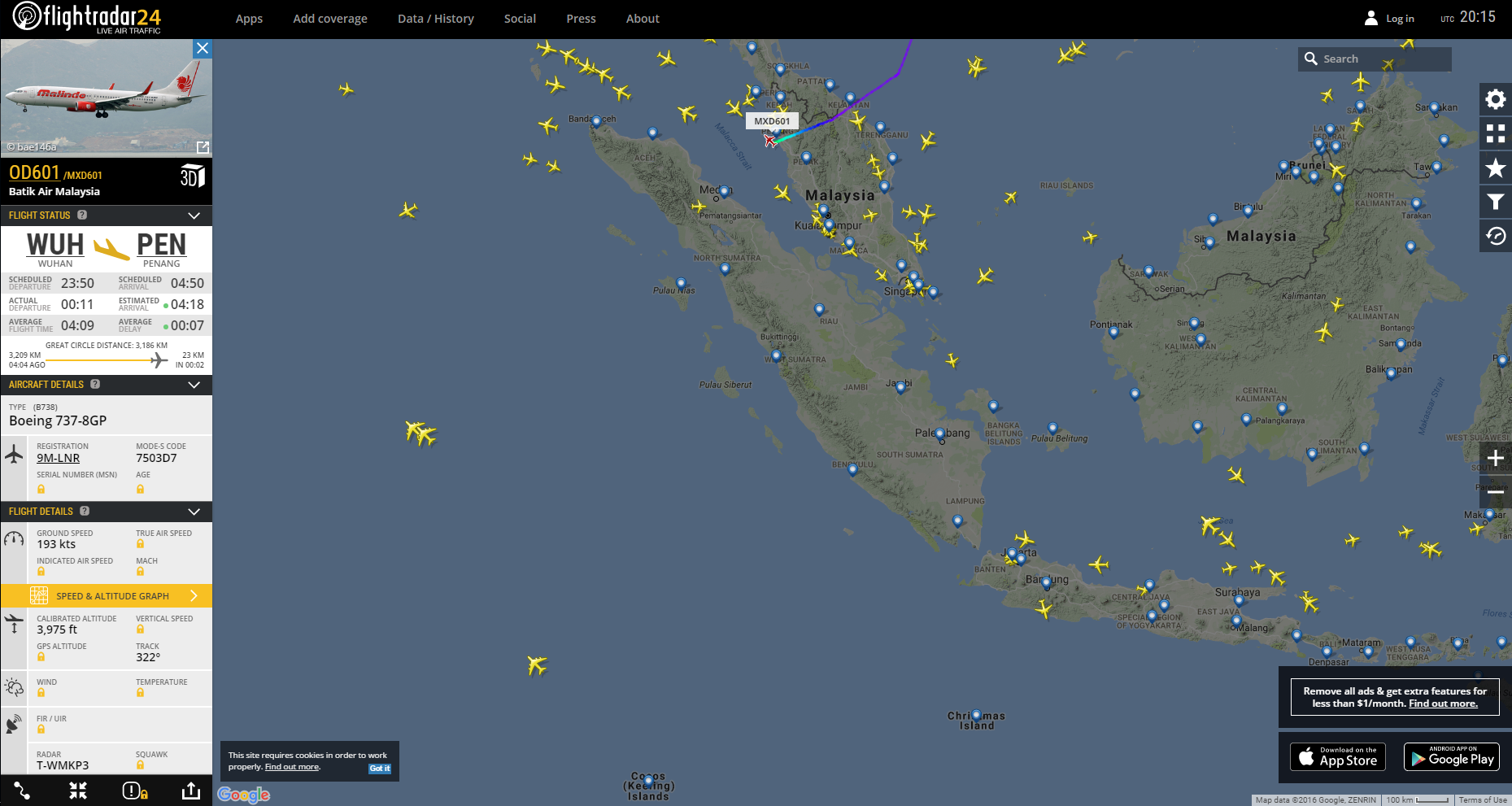The image size is (1512, 806).
Task: Click the user account icon
Action: [1371, 18]
